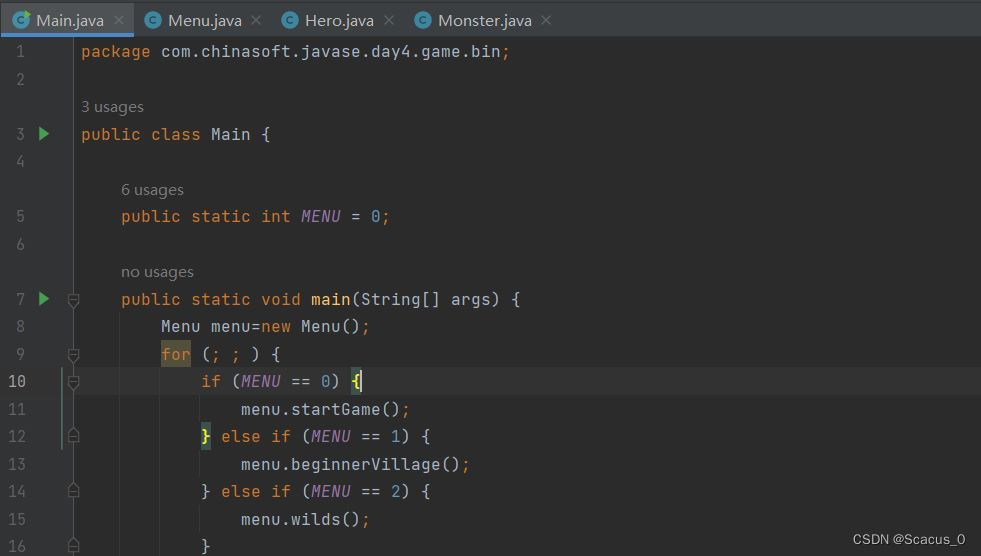Viewport: 981px width, 556px height.
Task: Click menu.startGame() on line 11
Action: point(320,410)
